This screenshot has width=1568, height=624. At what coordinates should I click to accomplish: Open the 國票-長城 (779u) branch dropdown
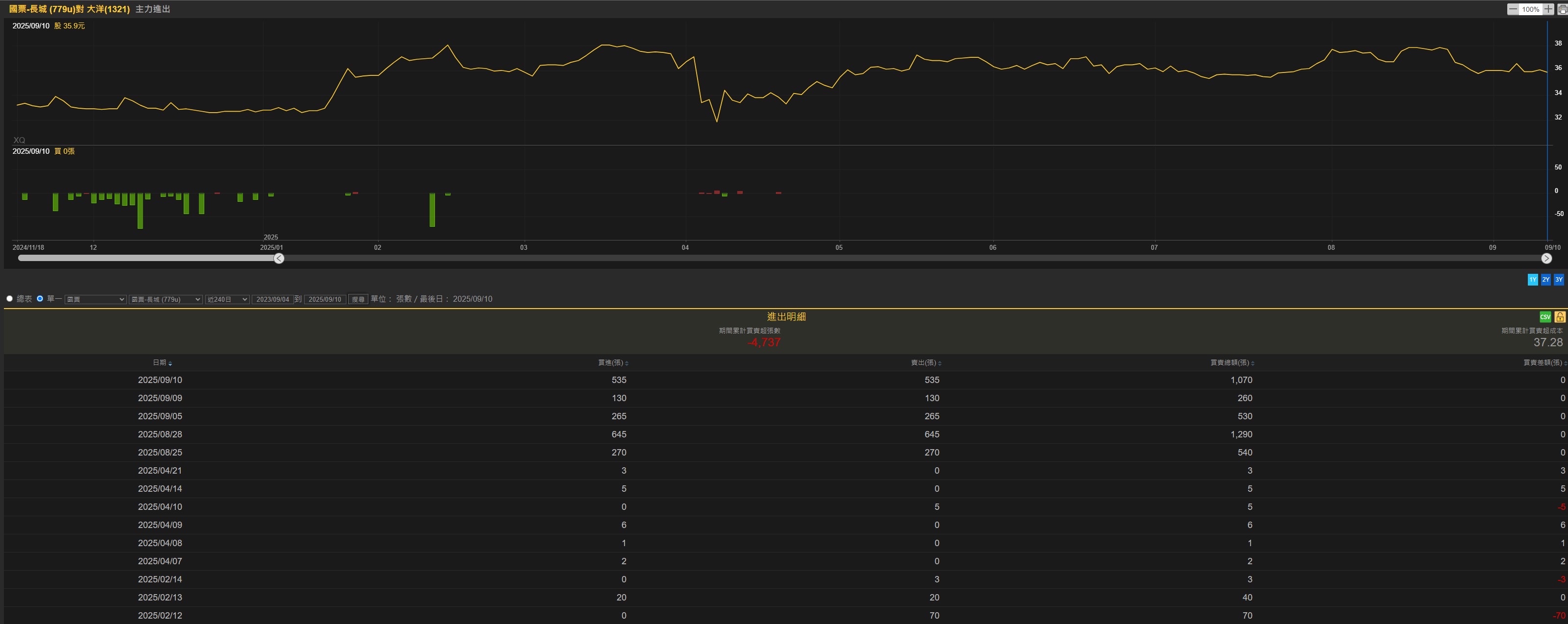[165, 300]
